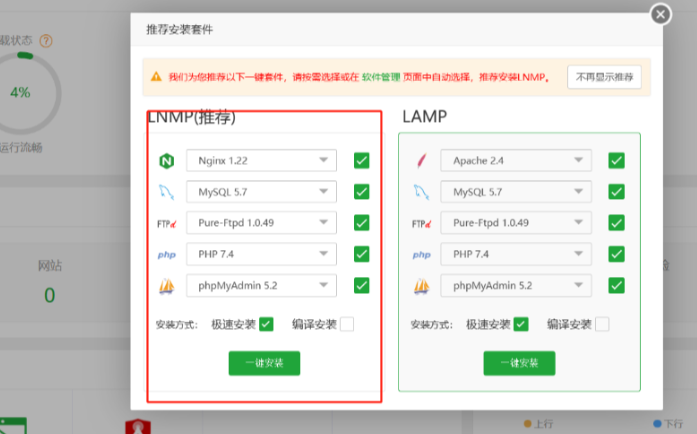Viewport: 697px width, 434px height.
Task: Click the phpMyAdmin sailboat icon in LNMP
Action: [x=167, y=286]
